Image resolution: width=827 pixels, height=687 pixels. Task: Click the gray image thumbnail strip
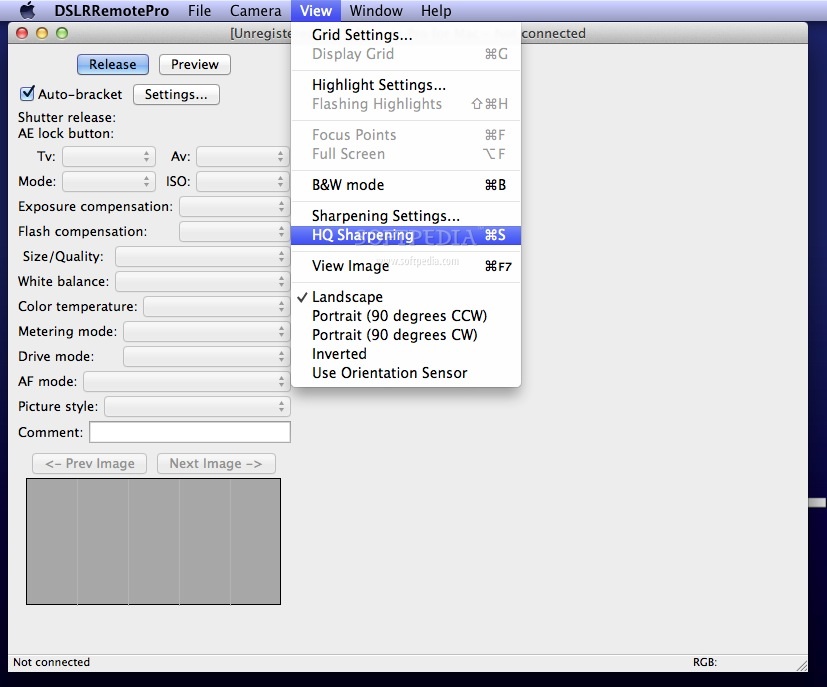tap(153, 541)
